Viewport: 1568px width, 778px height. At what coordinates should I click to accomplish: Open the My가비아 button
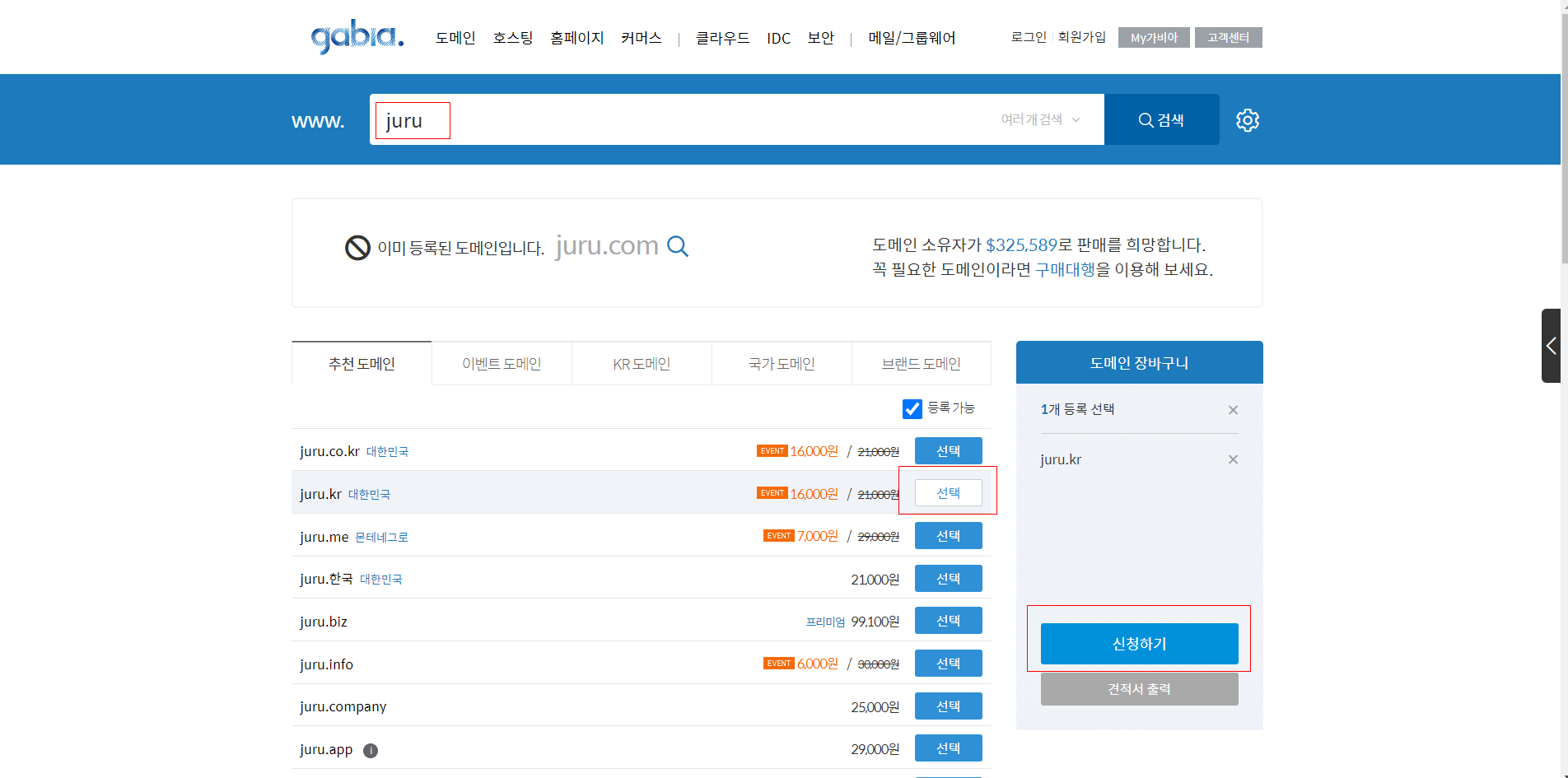(x=1154, y=38)
